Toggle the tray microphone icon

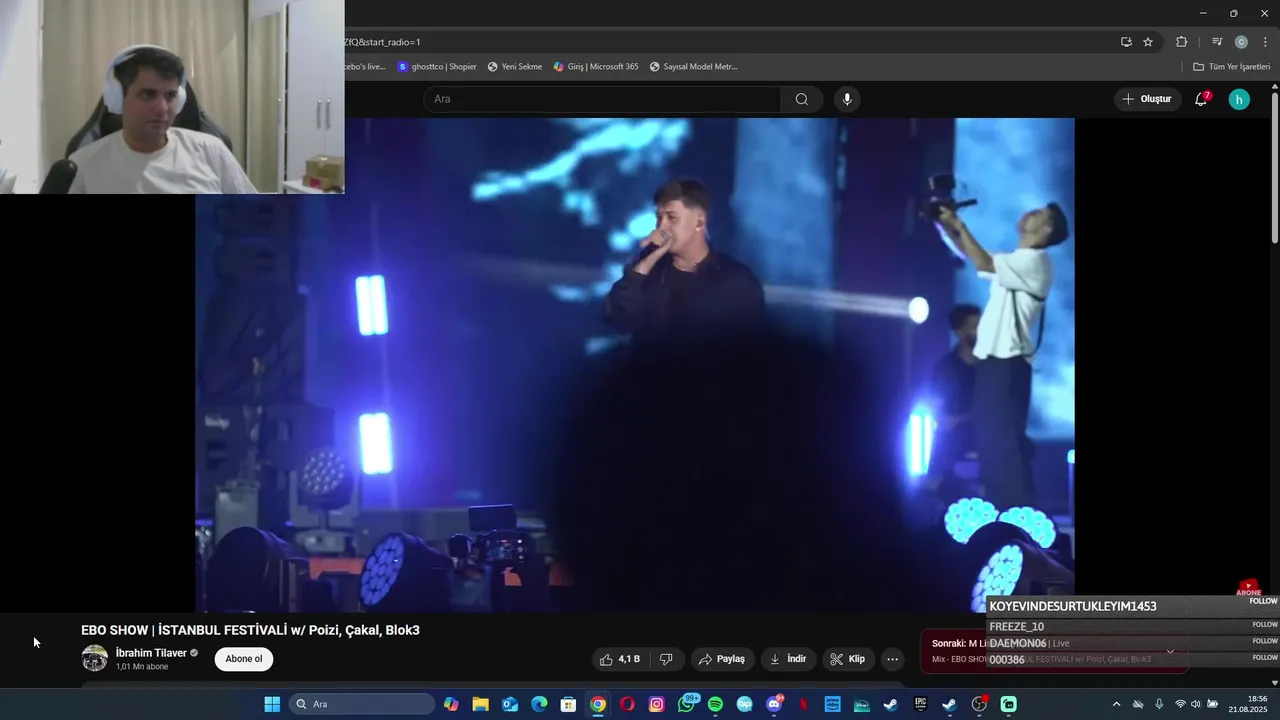pos(1159,704)
